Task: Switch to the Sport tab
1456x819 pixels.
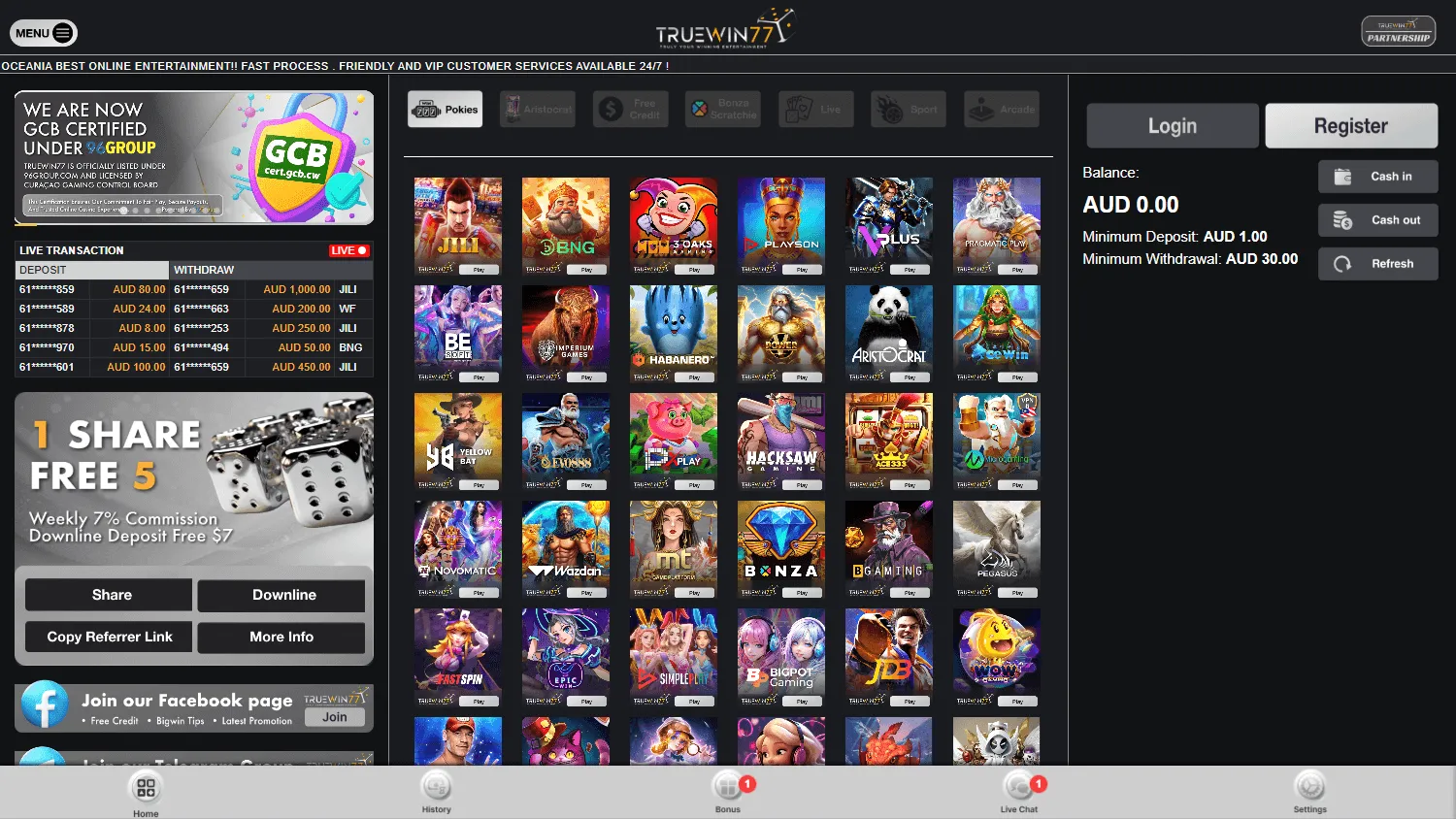Action: pos(909,110)
